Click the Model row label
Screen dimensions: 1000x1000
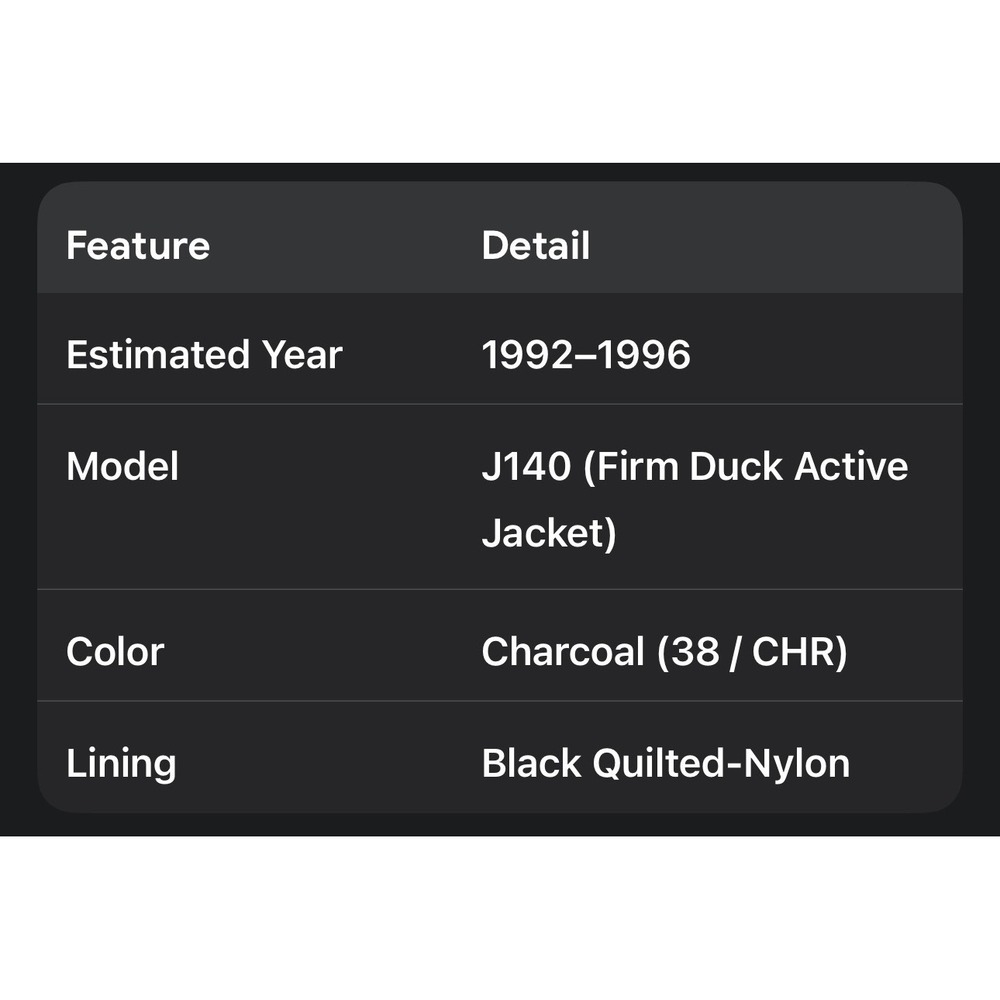pyautogui.click(x=122, y=467)
